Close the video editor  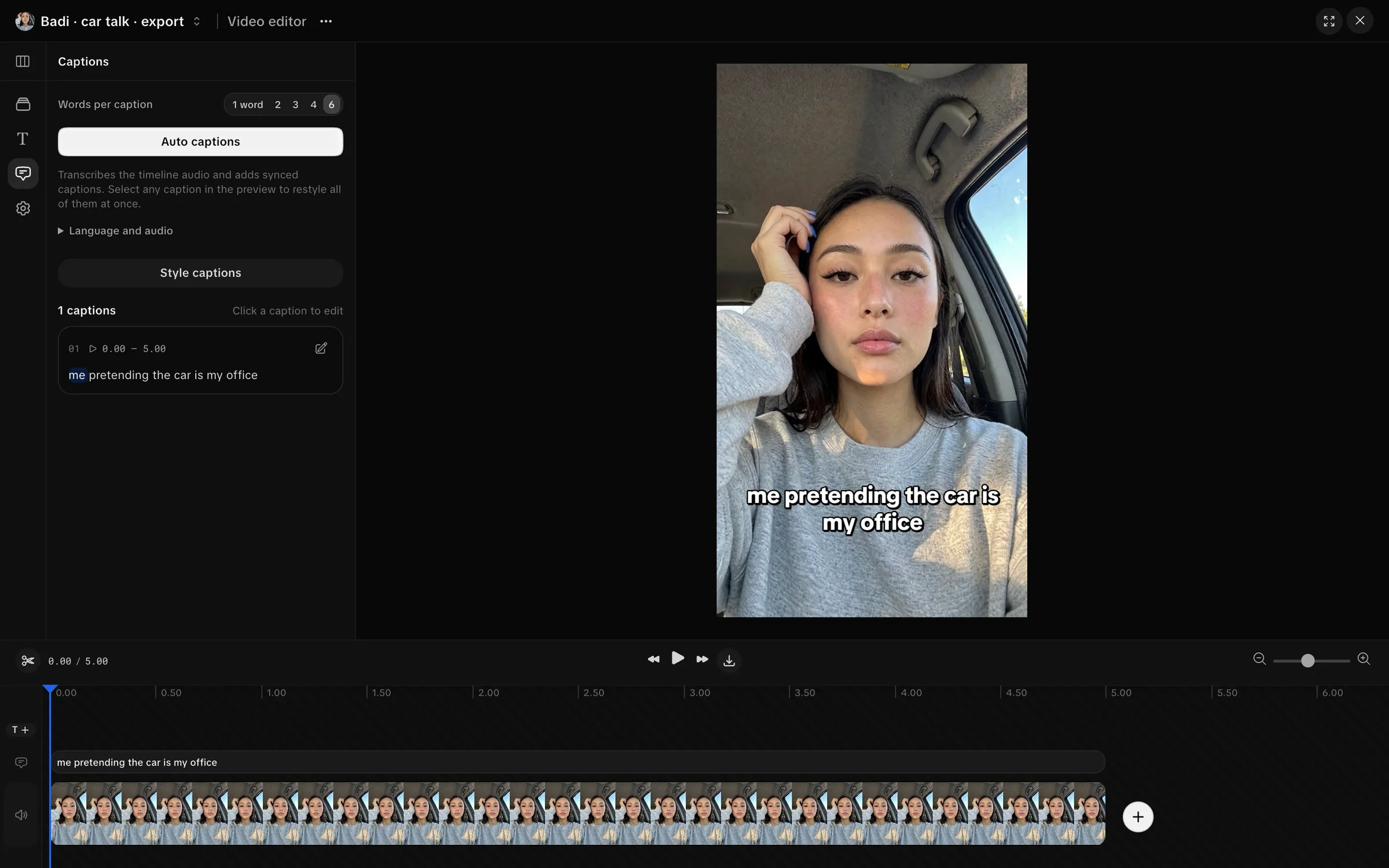tap(1360, 21)
